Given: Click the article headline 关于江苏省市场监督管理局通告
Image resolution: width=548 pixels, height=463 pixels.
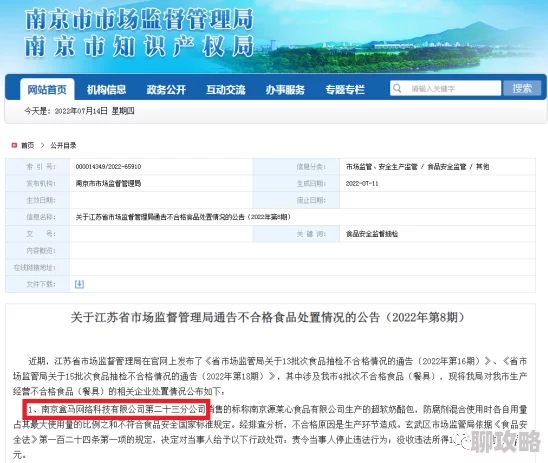Looking at the screenshot, I should (x=268, y=317).
